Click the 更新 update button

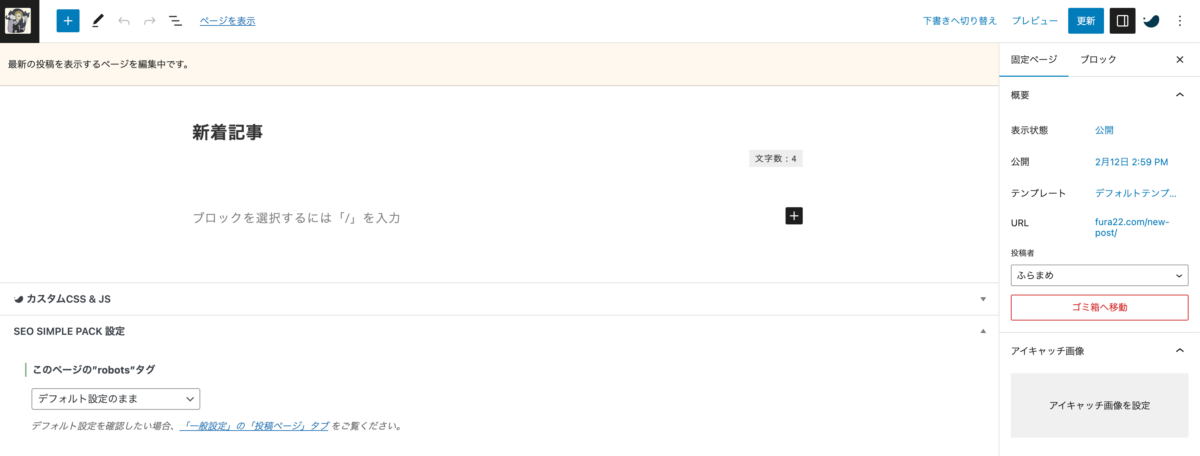point(1086,20)
